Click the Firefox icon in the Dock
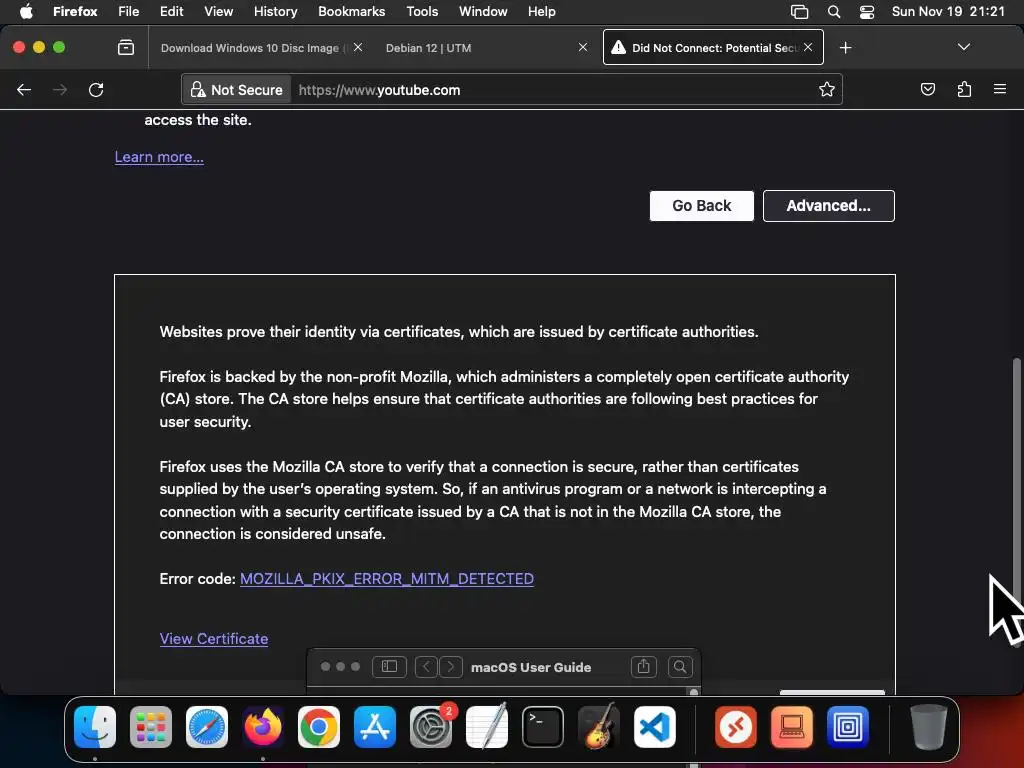Screen dimensions: 1024x768 (263, 727)
